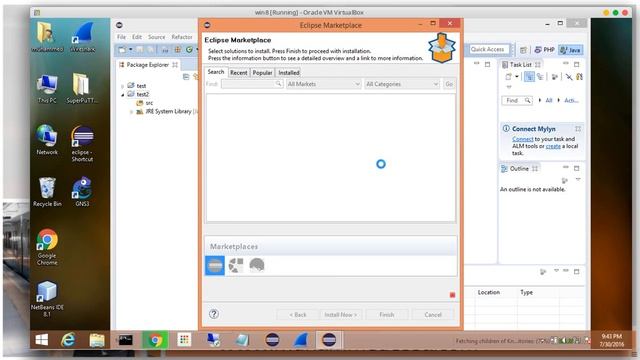The height and width of the screenshot is (360, 640).
Task: Open the command prompt taskbar icon
Action: pos(126,340)
